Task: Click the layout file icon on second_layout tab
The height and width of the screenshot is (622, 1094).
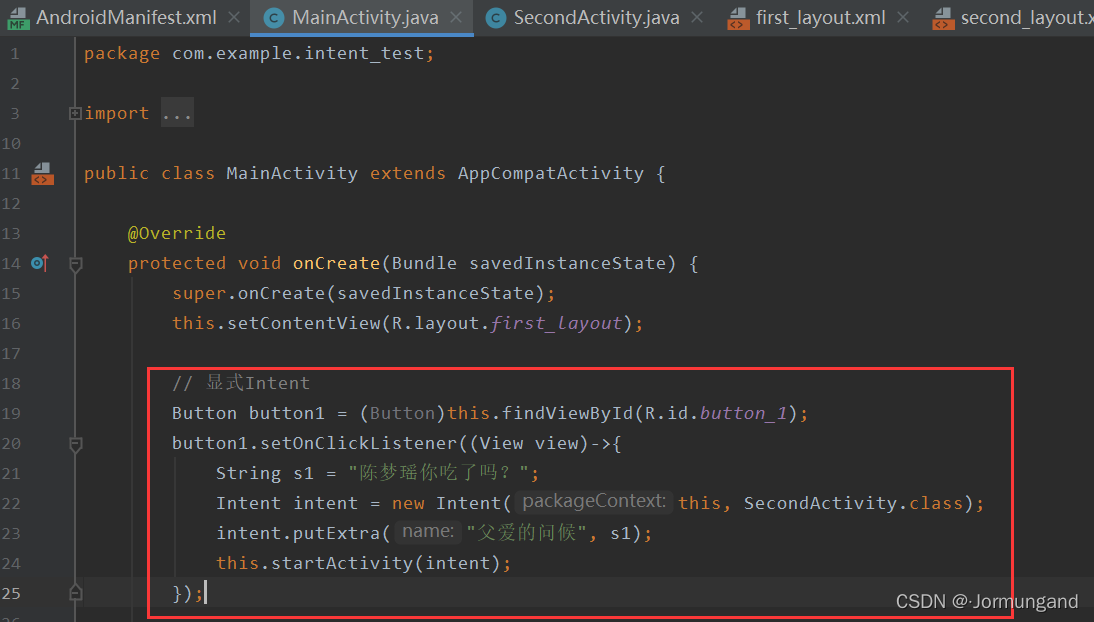Action: (x=943, y=18)
